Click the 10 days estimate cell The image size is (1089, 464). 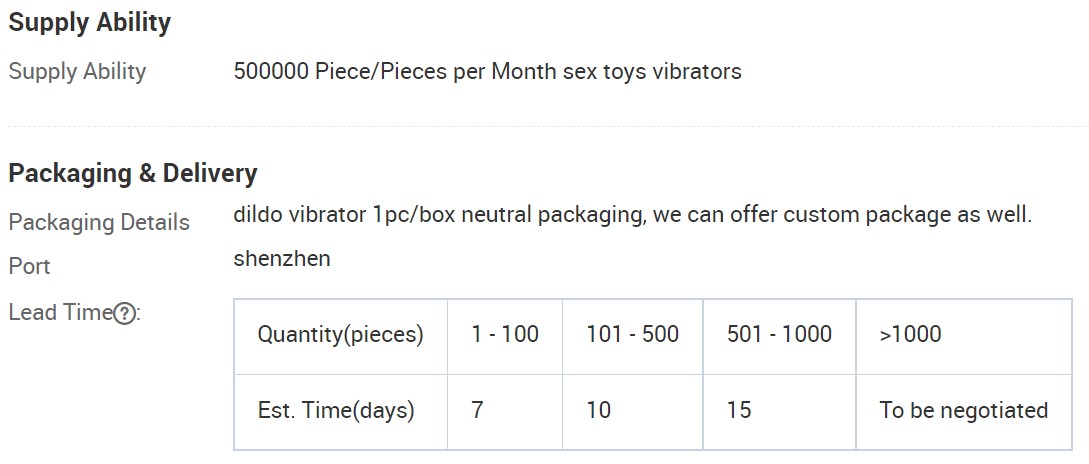coord(633,412)
